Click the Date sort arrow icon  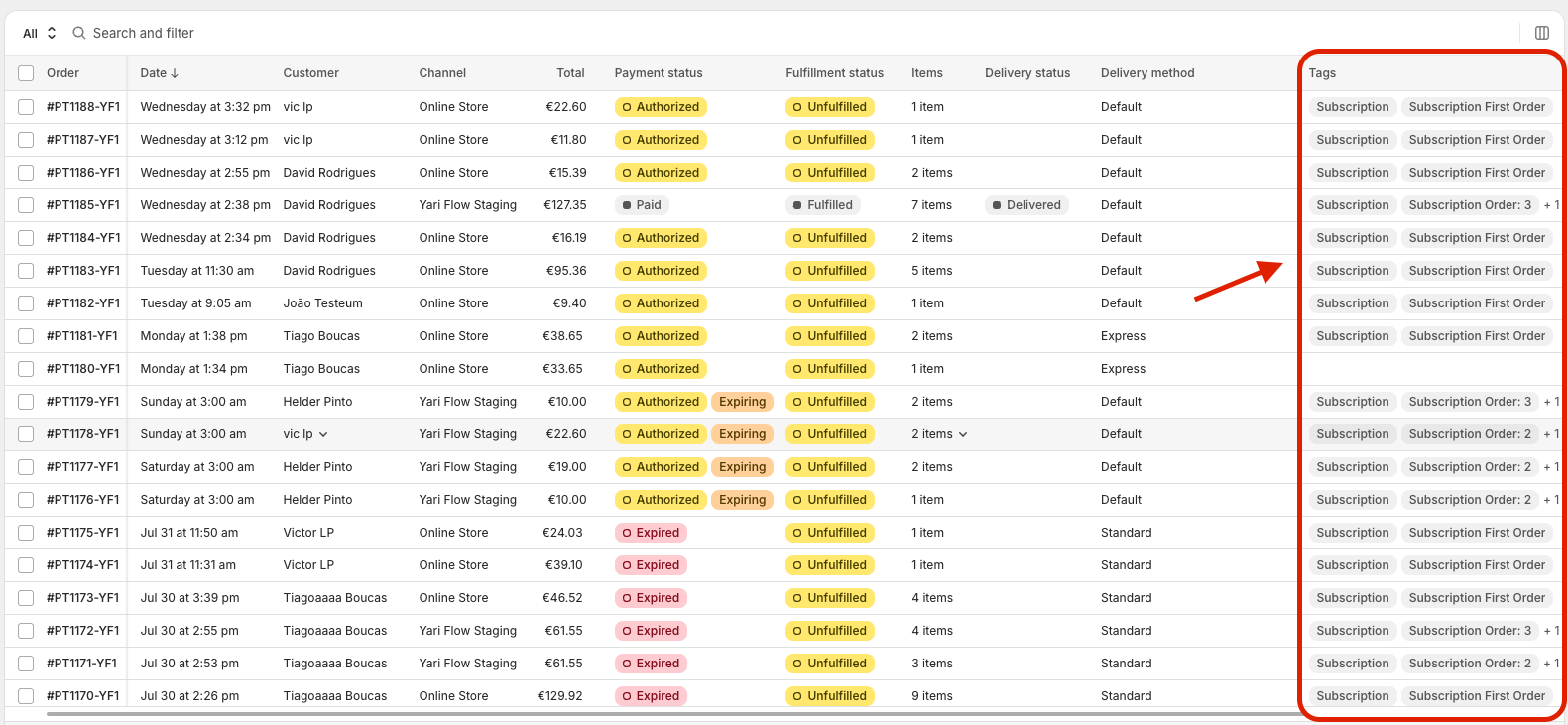pyautogui.click(x=175, y=73)
